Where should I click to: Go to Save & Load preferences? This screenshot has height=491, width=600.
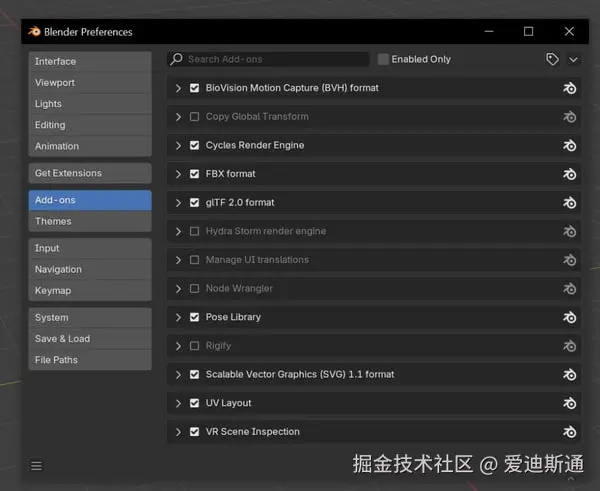click(90, 339)
